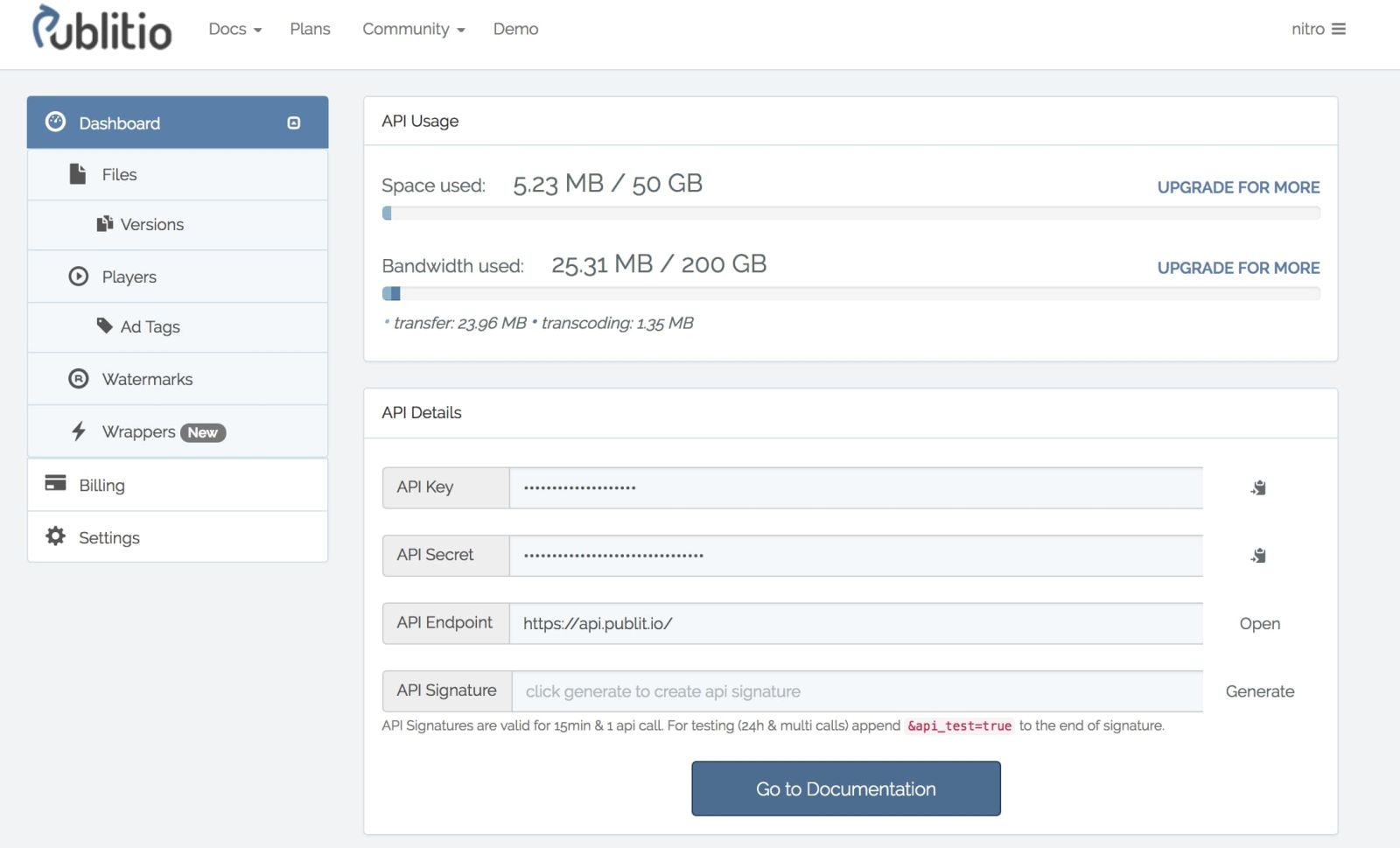The height and width of the screenshot is (848, 1400).
Task: Open Ad Tags in the sidebar
Action: pyautogui.click(x=178, y=326)
